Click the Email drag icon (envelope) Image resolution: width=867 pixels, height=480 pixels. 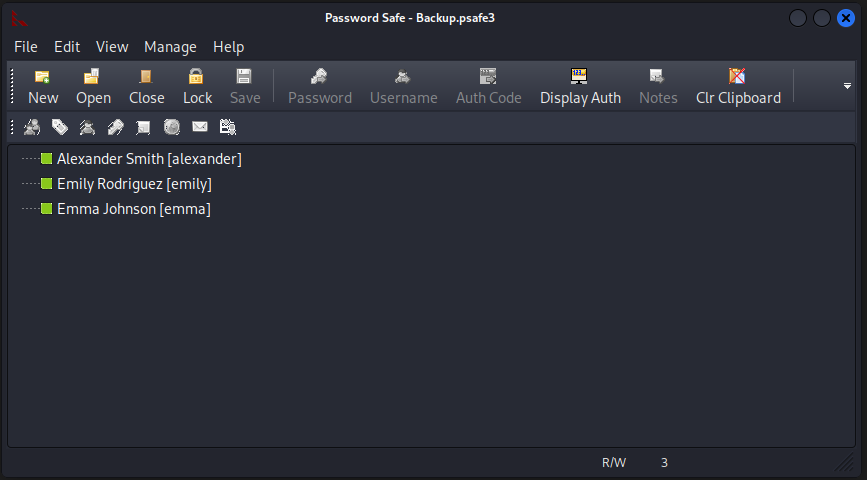[x=200, y=127]
